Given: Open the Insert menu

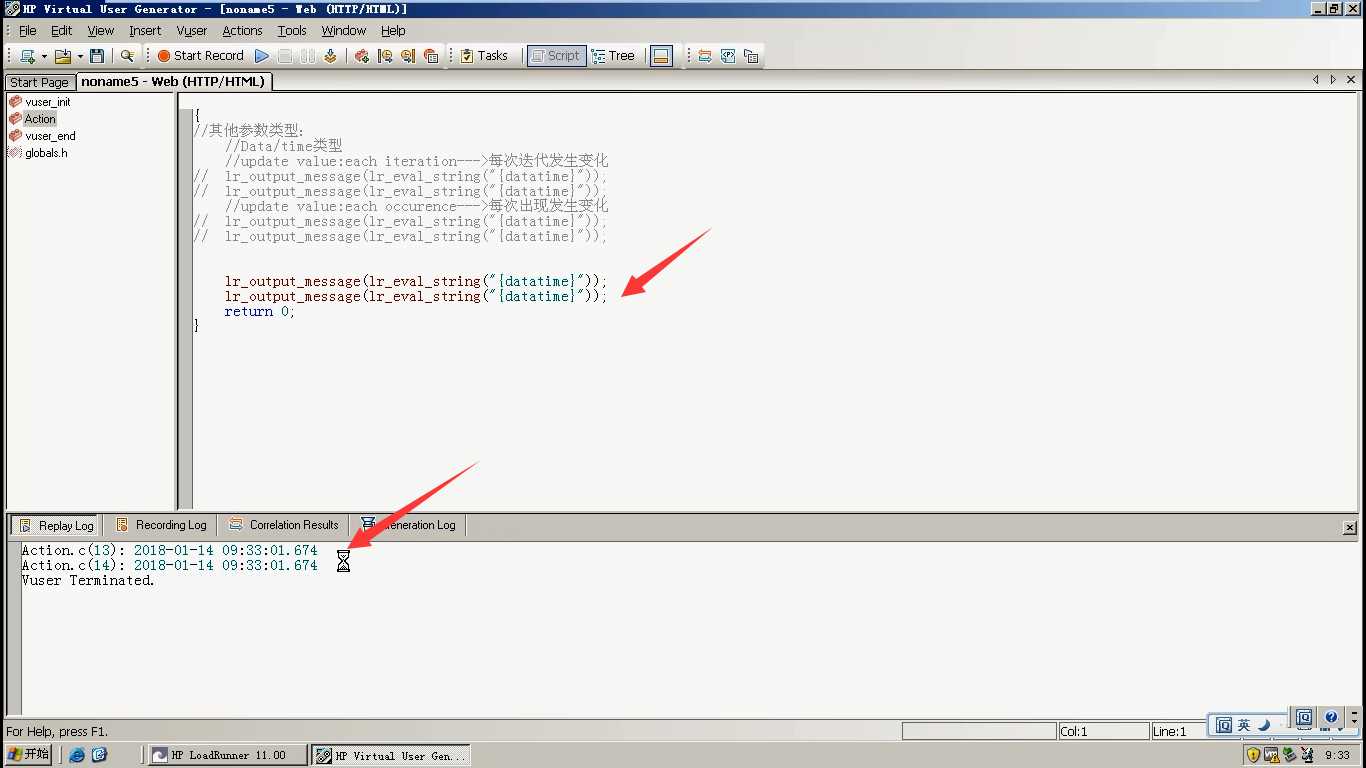Looking at the screenshot, I should point(145,31).
